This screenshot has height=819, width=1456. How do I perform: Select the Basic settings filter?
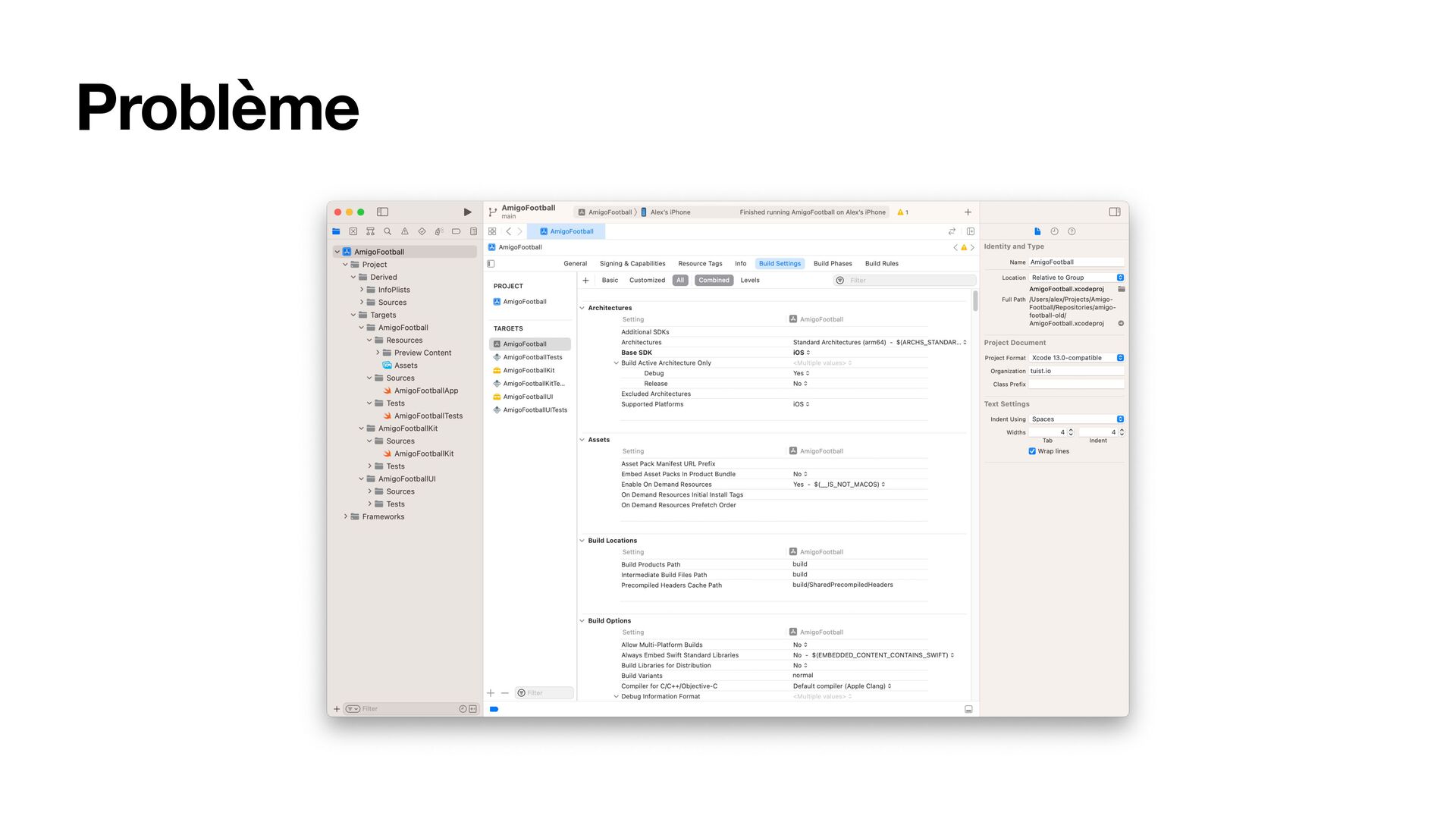[x=610, y=281]
